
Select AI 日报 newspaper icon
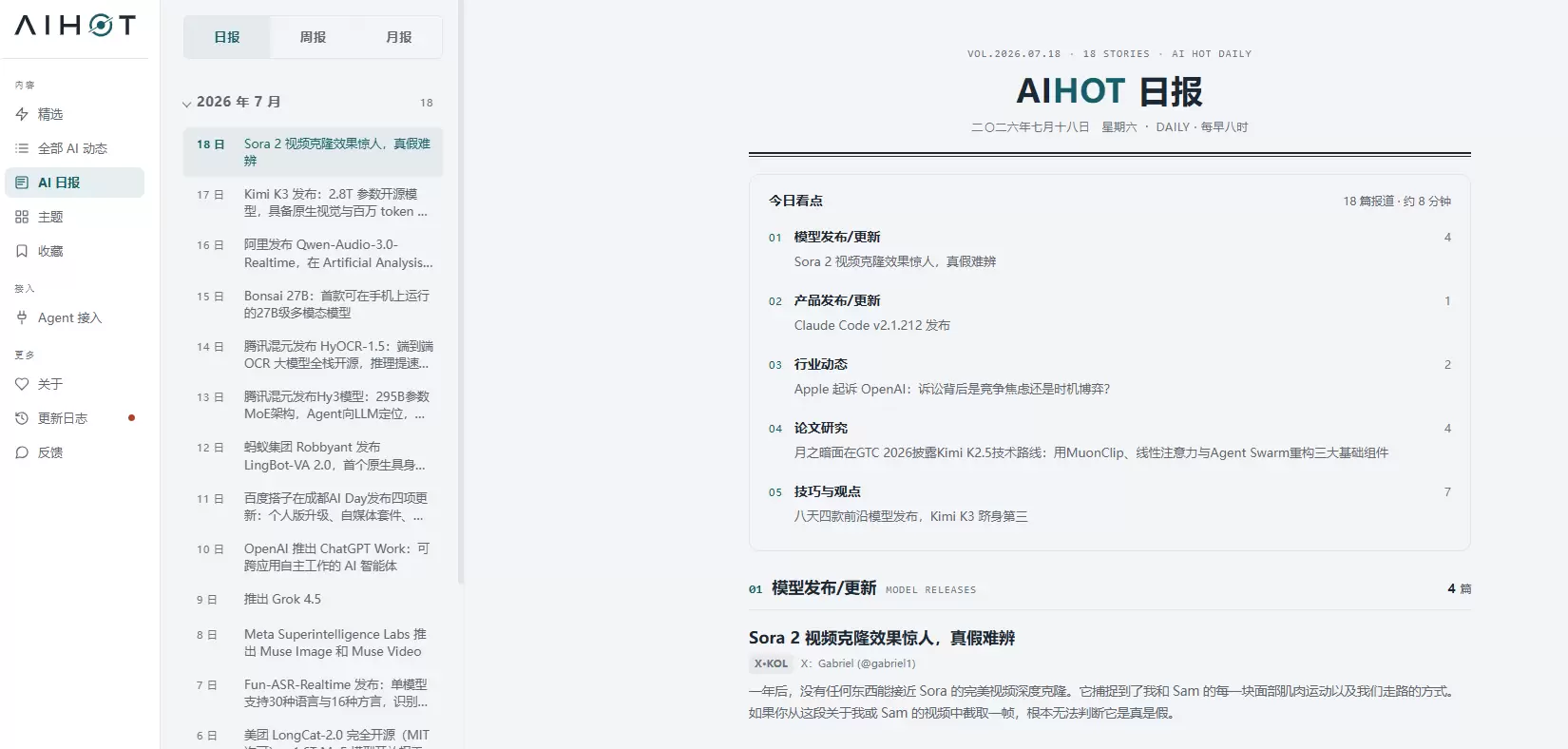(22, 182)
